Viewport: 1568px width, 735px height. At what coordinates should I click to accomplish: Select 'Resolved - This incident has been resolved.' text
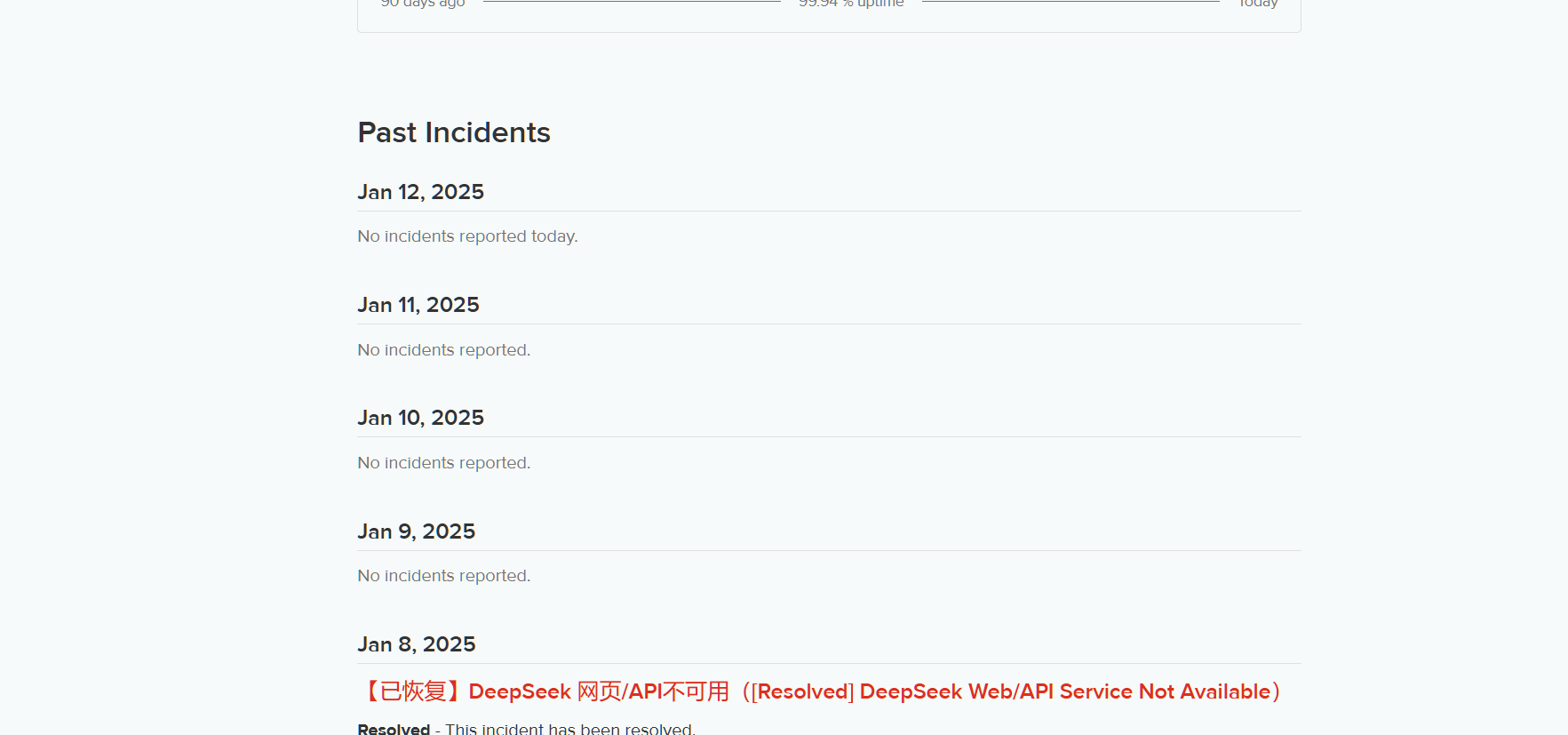coord(527,728)
